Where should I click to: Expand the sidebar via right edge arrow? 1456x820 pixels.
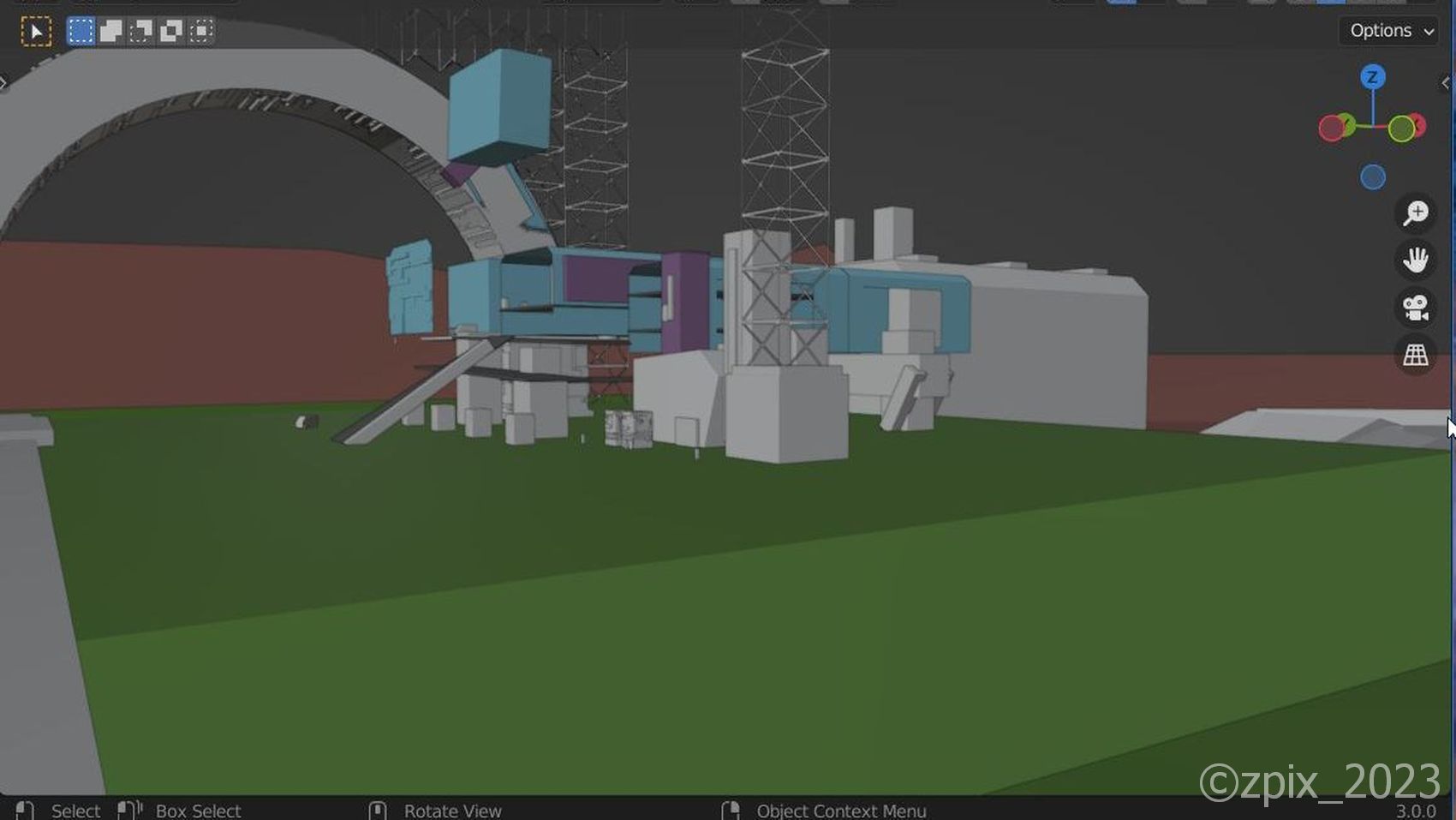[x=1446, y=83]
